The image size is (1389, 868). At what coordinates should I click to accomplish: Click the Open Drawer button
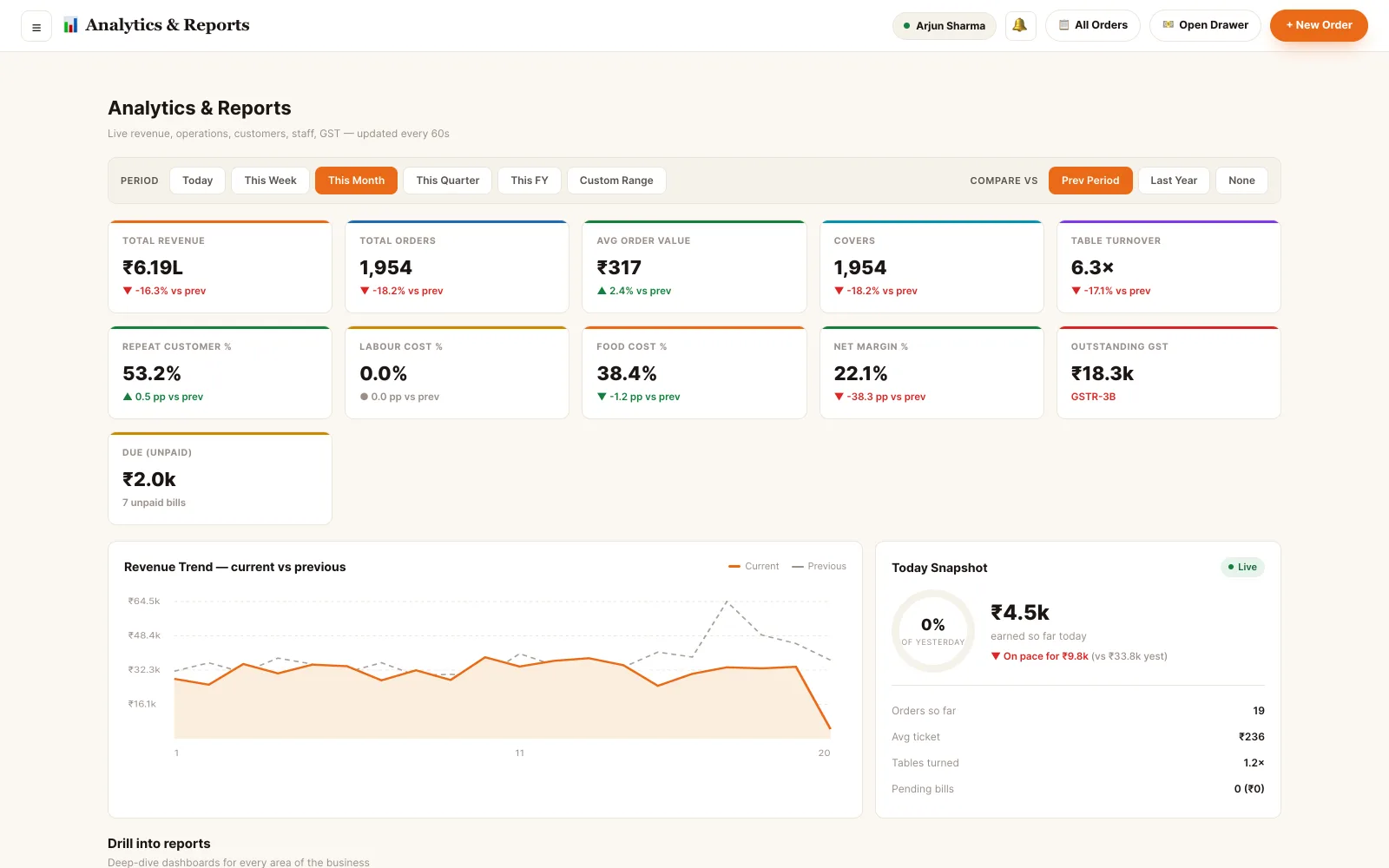(x=1205, y=25)
